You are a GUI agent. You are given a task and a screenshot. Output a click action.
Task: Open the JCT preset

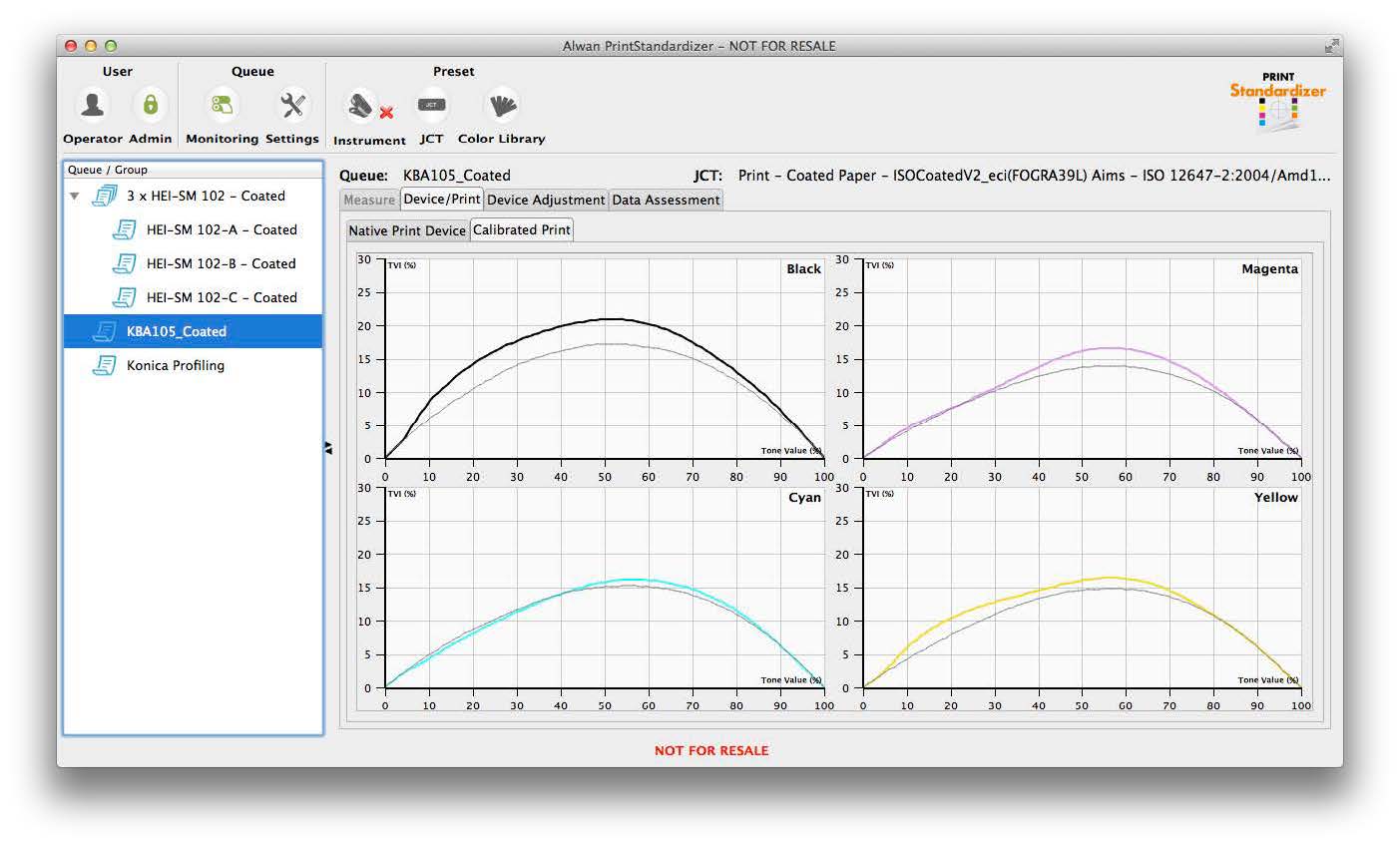[x=431, y=105]
